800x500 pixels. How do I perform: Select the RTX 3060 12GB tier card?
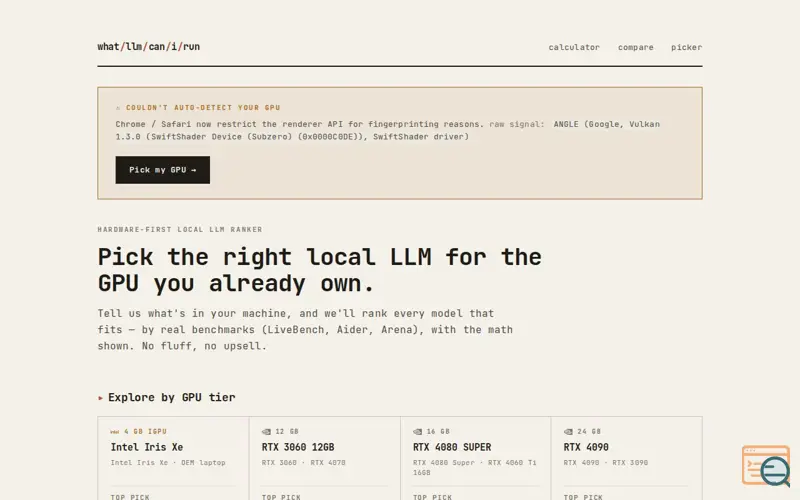pos(324,458)
